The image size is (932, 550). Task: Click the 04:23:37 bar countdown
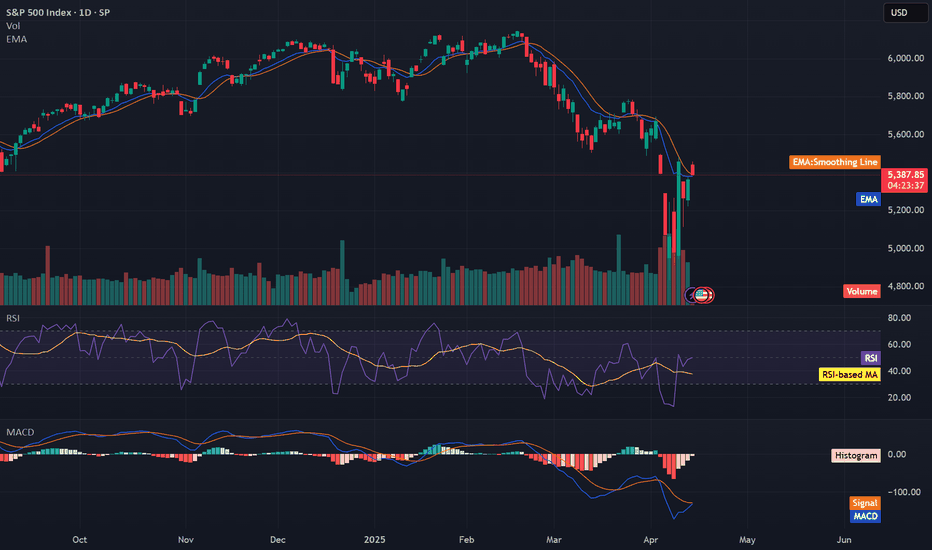pos(905,186)
